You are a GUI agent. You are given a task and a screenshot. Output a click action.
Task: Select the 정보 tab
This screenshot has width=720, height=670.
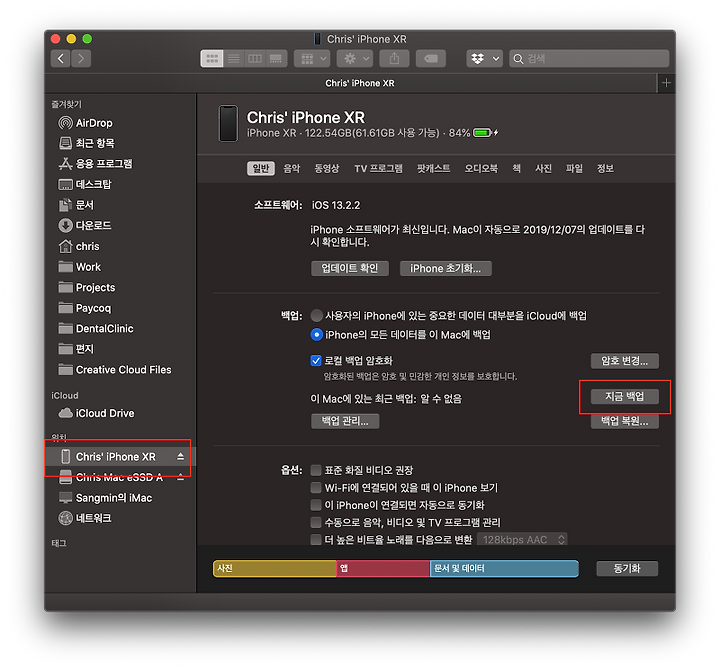pos(605,169)
